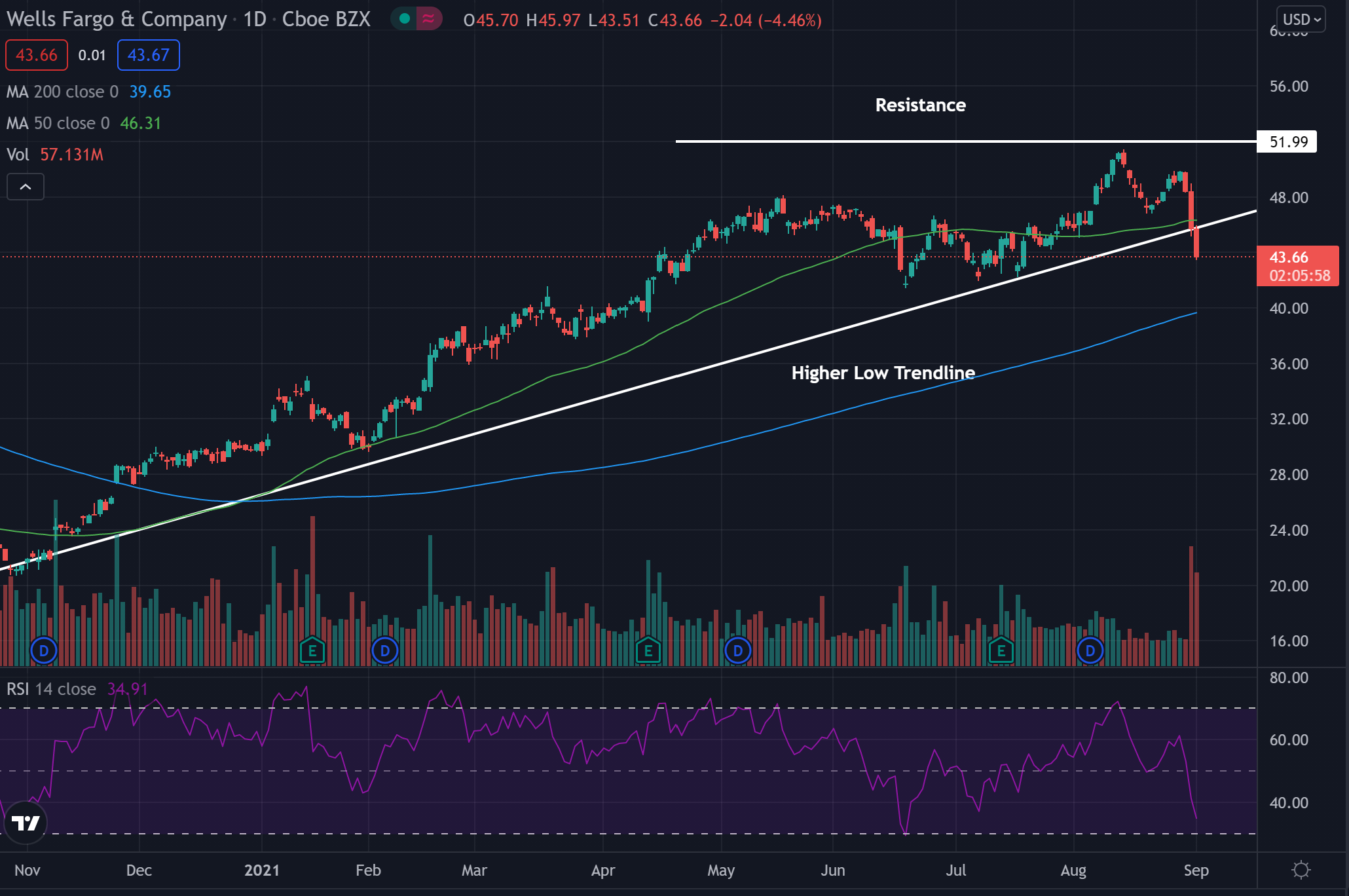Click the green market status dot
This screenshot has width=1349, height=896.
tap(405, 19)
